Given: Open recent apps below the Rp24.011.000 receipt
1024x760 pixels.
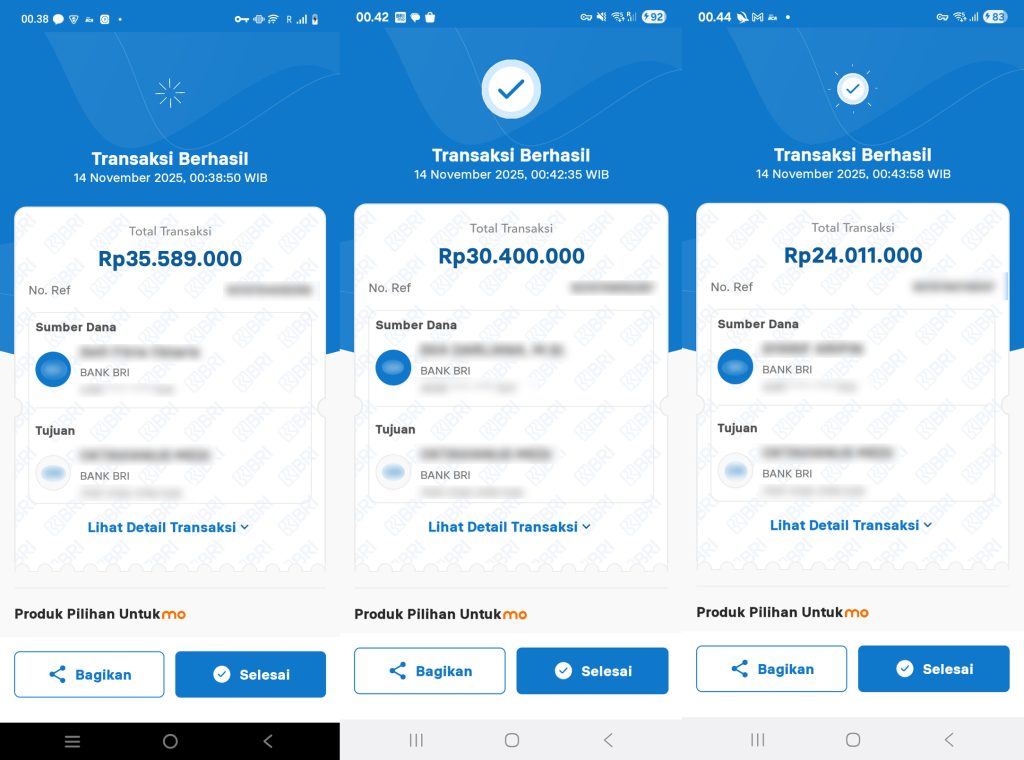Looking at the screenshot, I should tap(758, 740).
